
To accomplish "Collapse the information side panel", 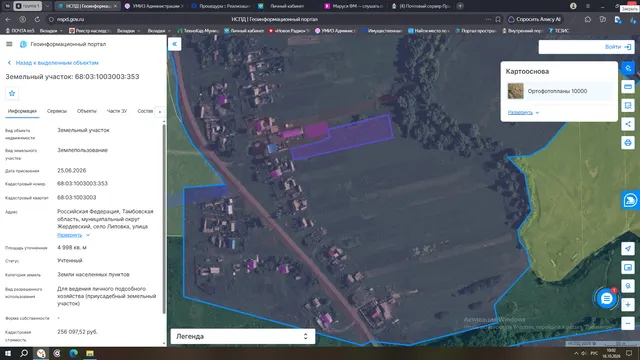I will [x=174, y=44].
